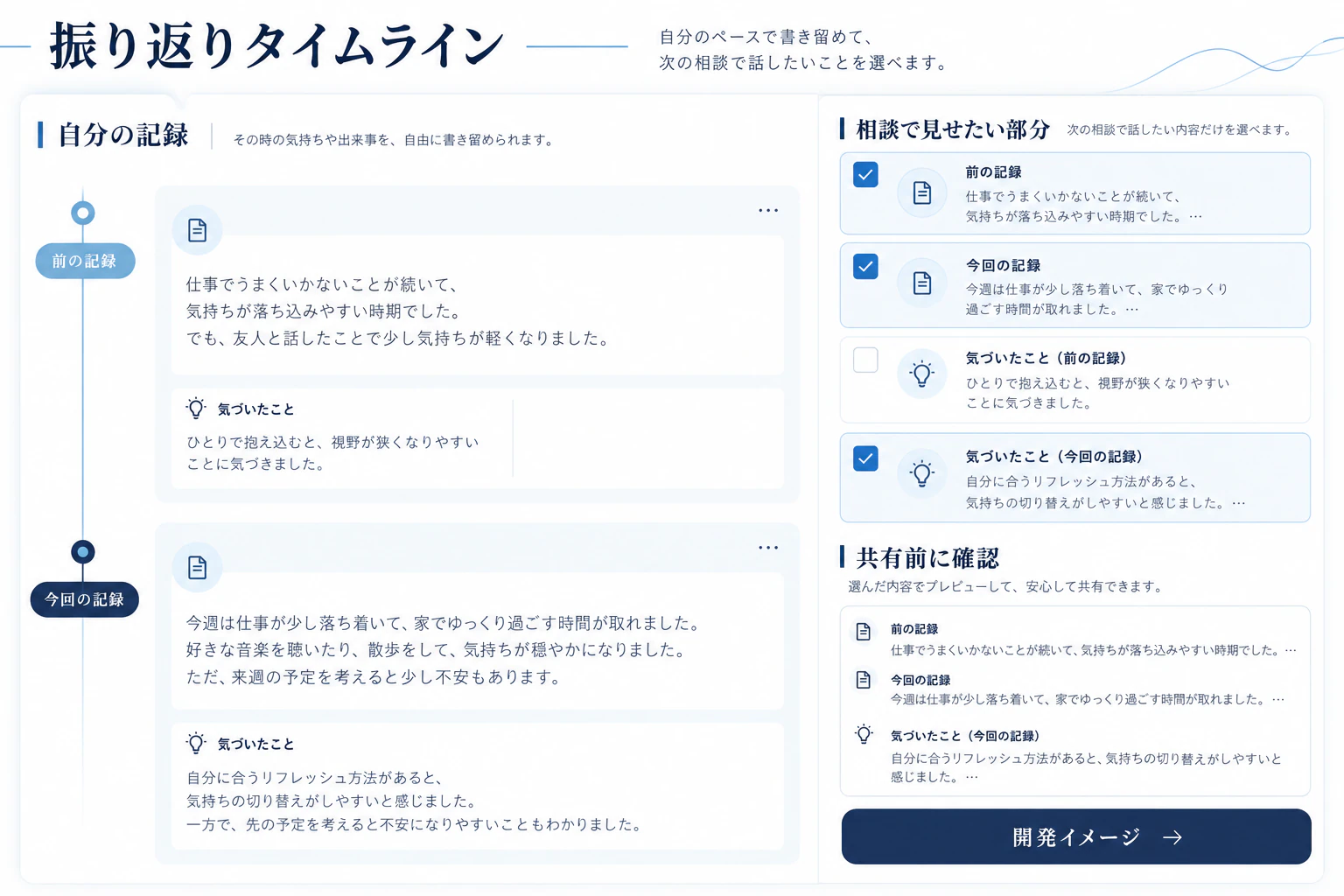The width and height of the screenshot is (1344, 896).
Task: Check the 気づいたこと（前の記録） checkbox
Action: click(x=865, y=360)
